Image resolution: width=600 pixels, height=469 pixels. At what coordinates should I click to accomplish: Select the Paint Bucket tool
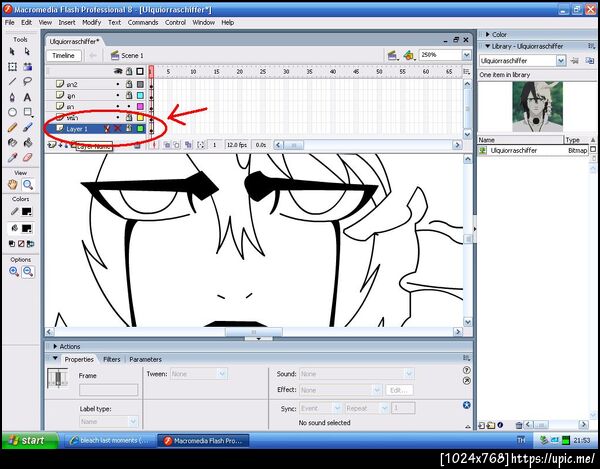coord(27,142)
